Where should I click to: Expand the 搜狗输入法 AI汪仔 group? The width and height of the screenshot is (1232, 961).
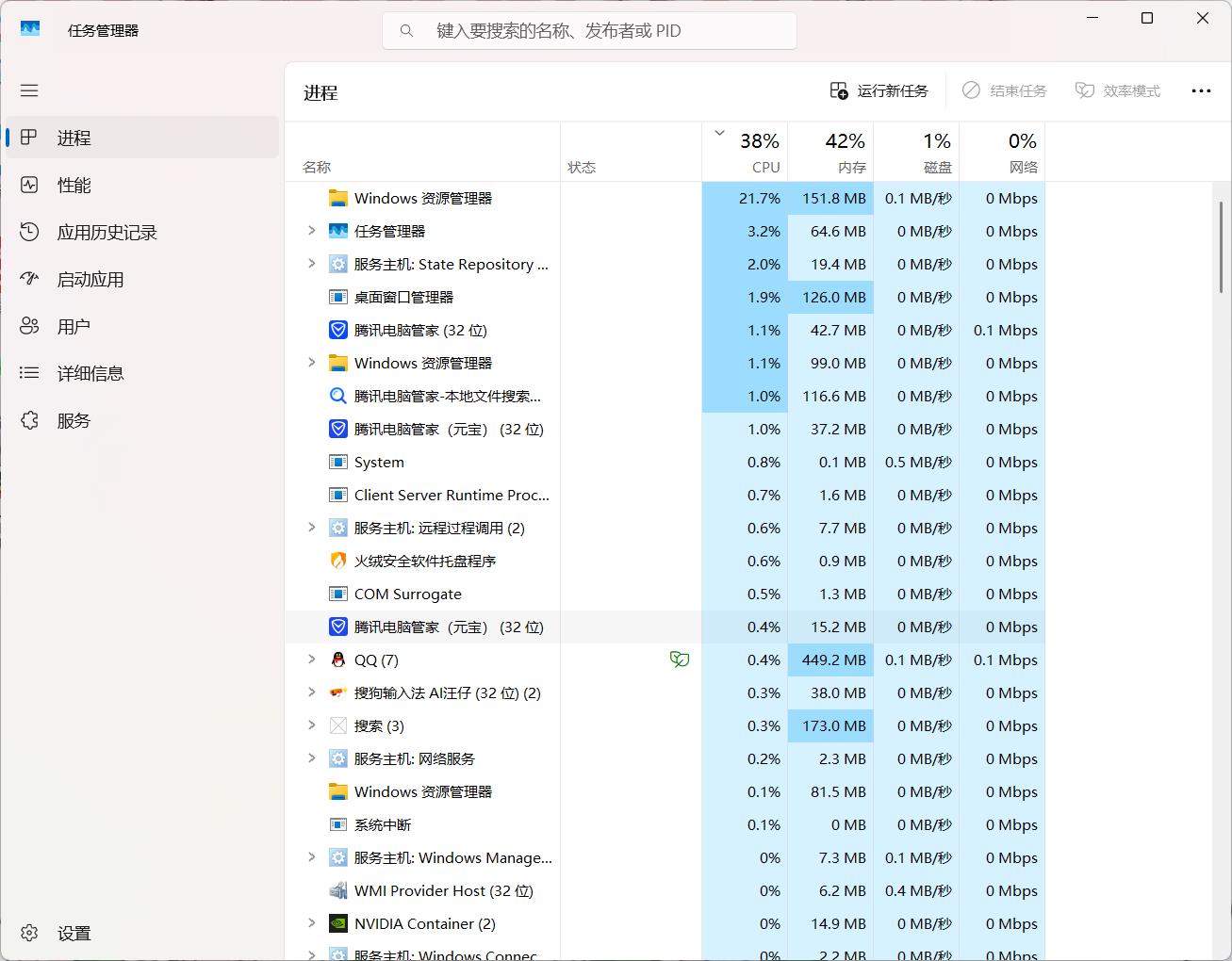[x=311, y=692]
